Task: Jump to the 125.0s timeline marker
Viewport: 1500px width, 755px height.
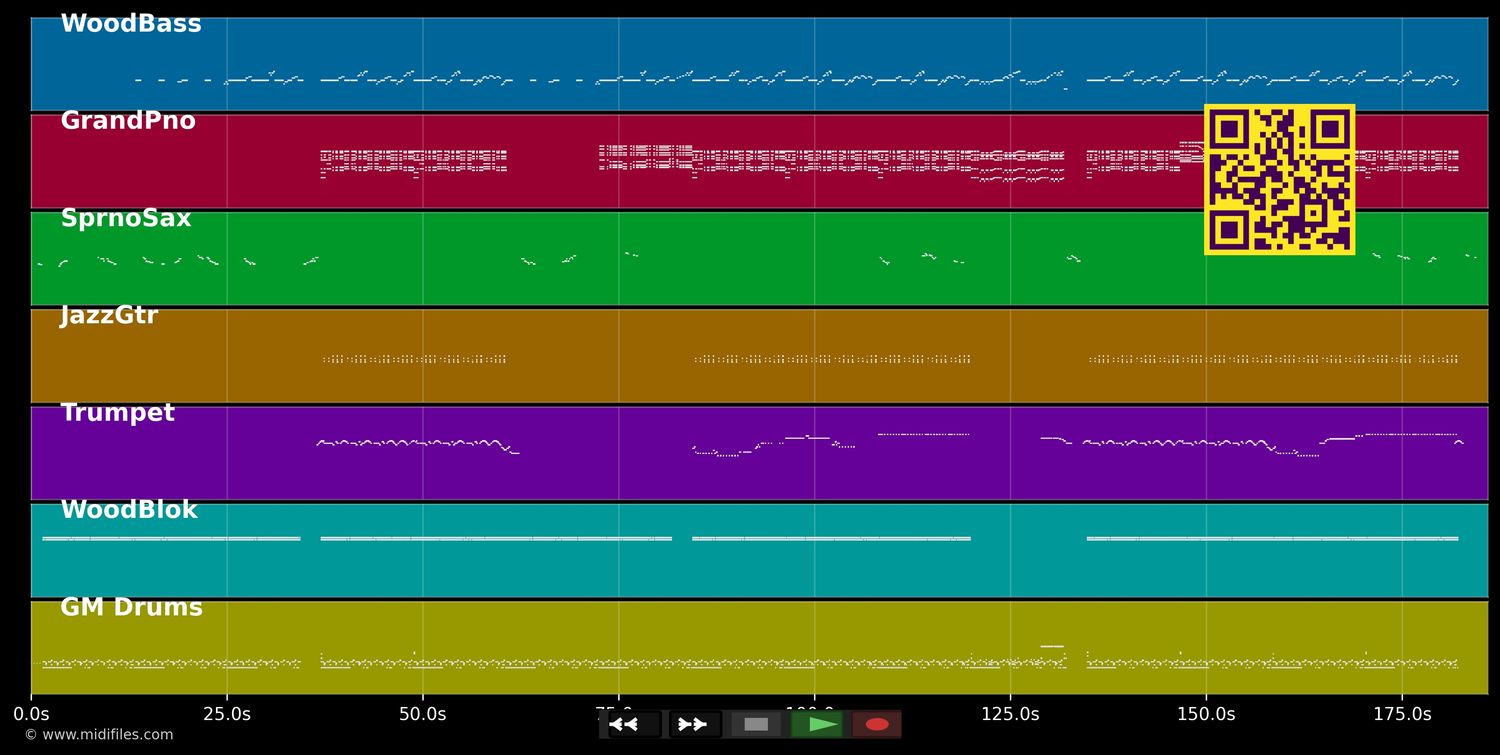Action: [x=1010, y=714]
